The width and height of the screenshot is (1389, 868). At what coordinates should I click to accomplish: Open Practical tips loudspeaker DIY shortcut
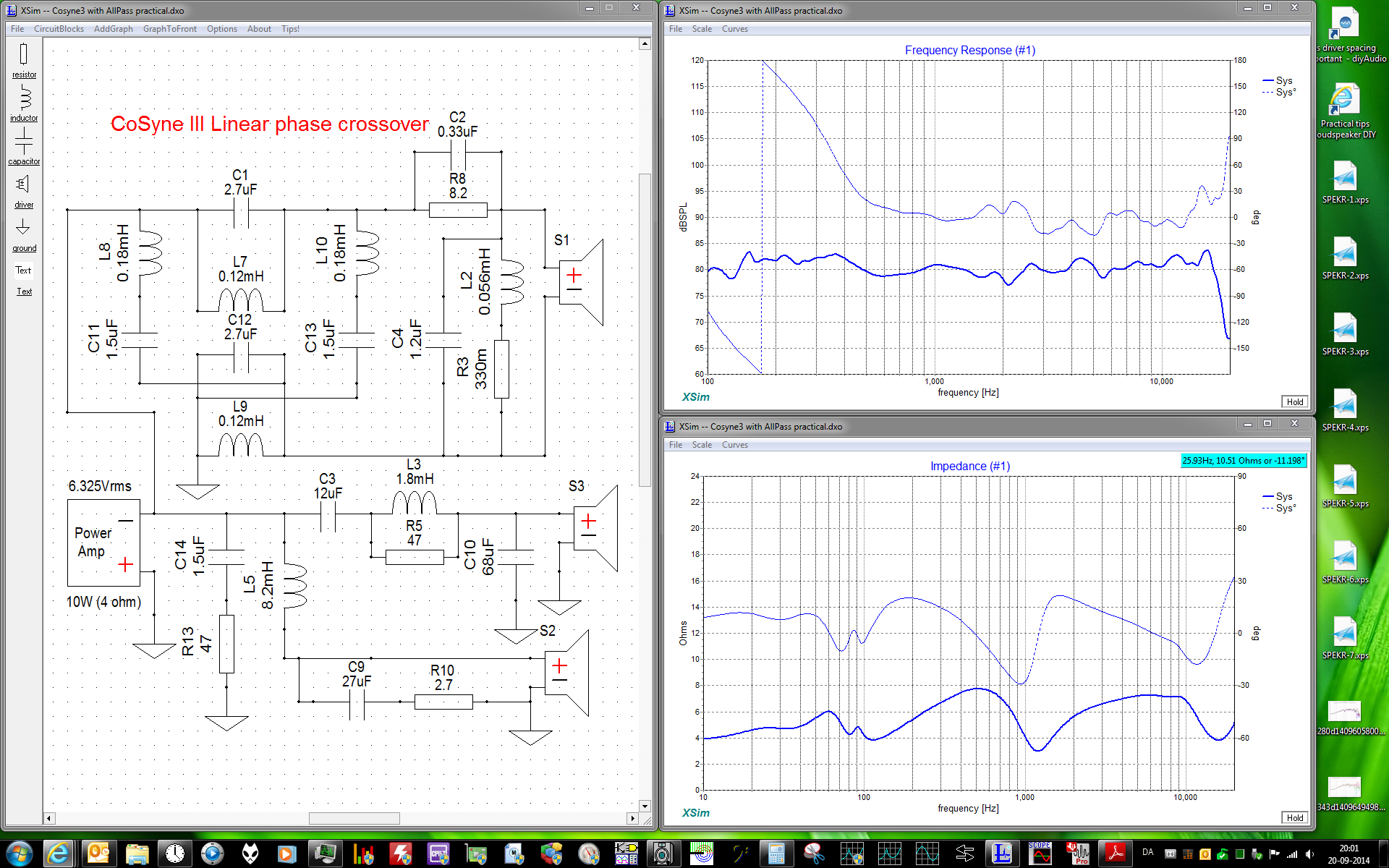[x=1346, y=110]
